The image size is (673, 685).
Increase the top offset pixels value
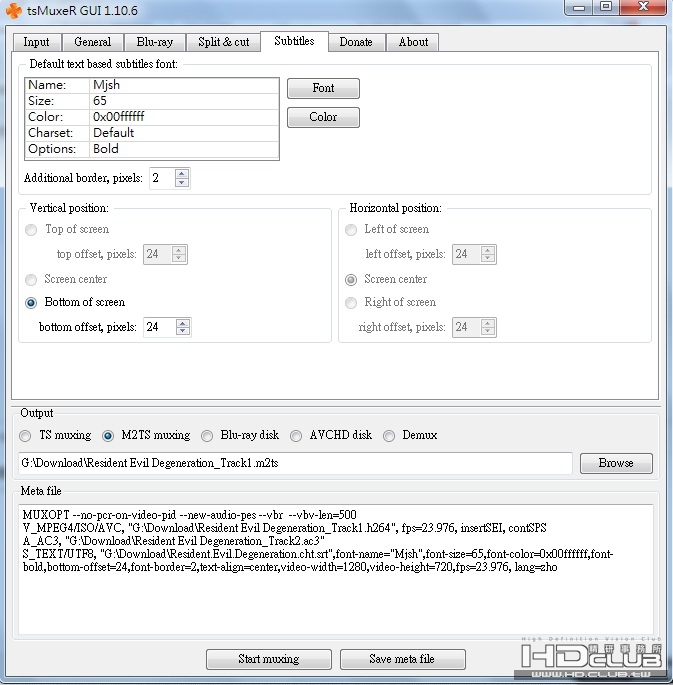click(x=179, y=250)
